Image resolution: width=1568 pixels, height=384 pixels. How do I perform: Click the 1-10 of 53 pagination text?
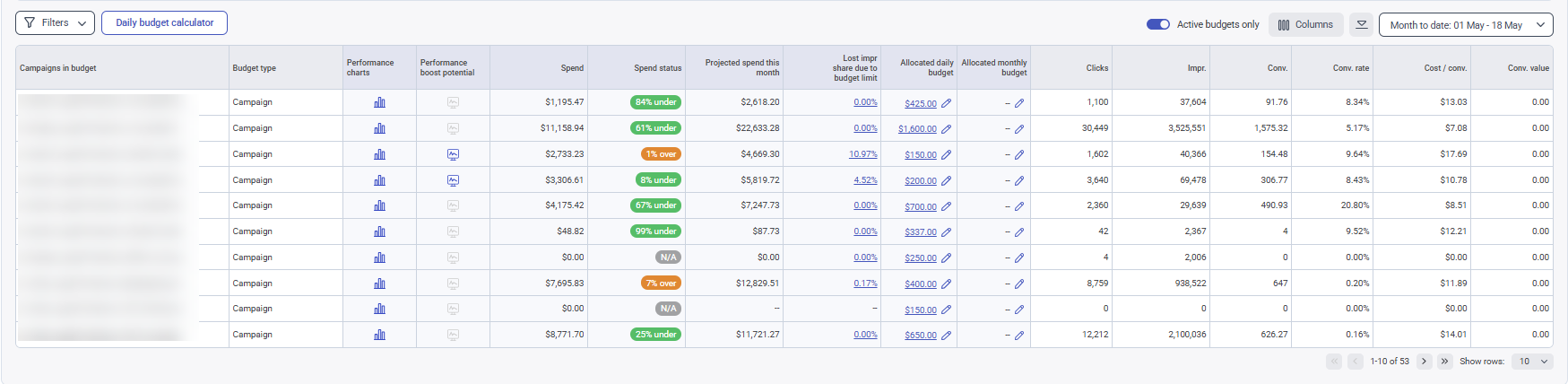coord(1390,361)
